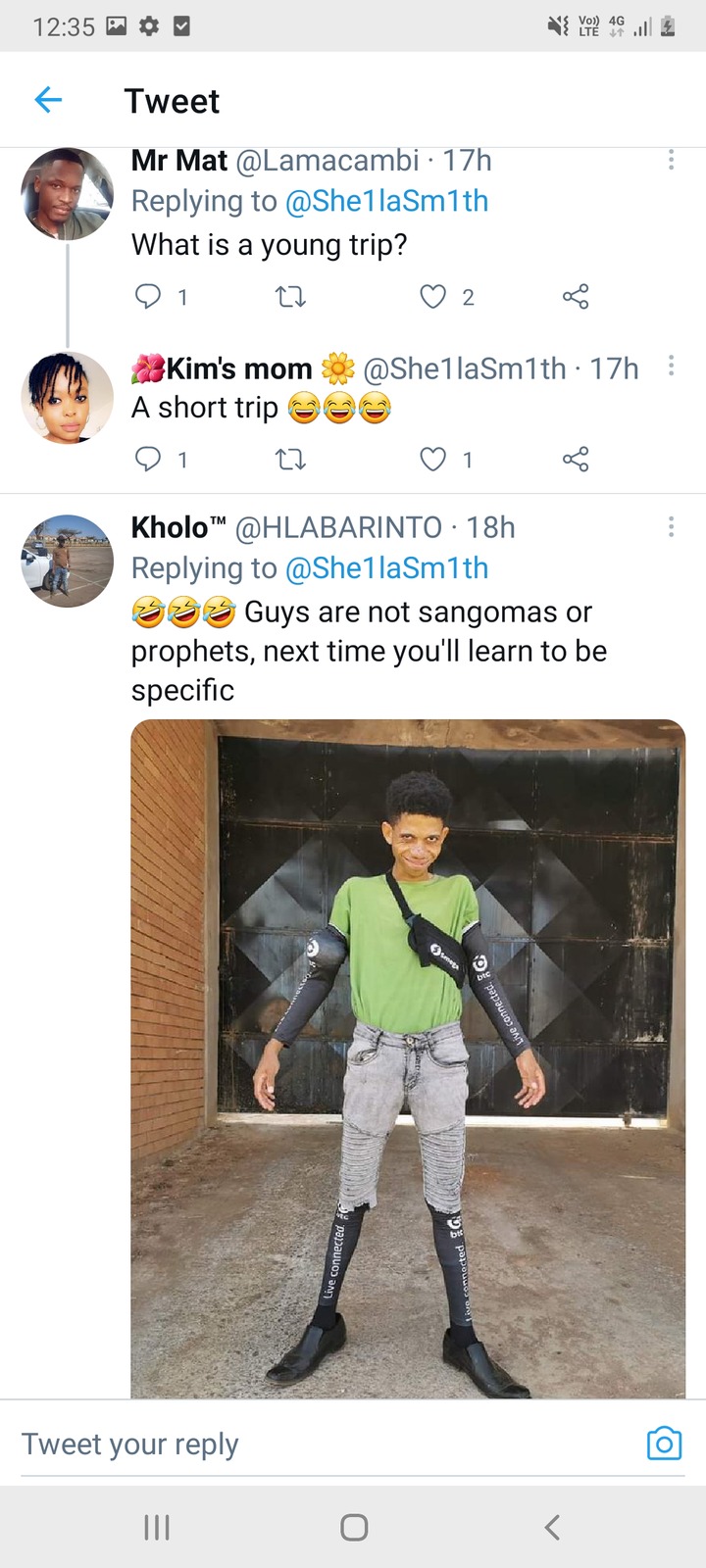Like Mr Mat's tweet
Screen dimensions: 706x1568
pos(432,296)
